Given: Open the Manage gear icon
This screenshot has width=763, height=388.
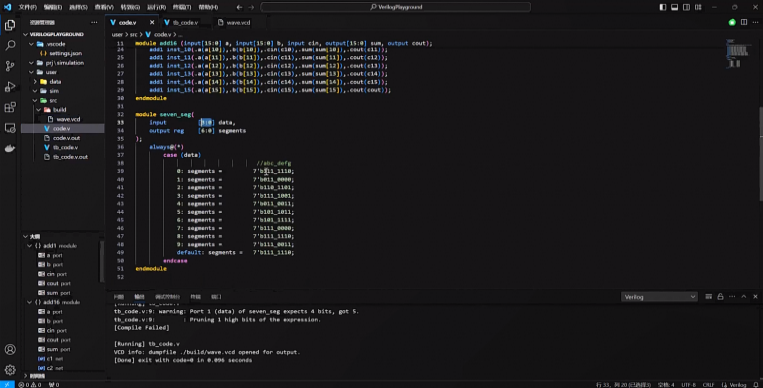Looking at the screenshot, I should pyautogui.click(x=10, y=370).
